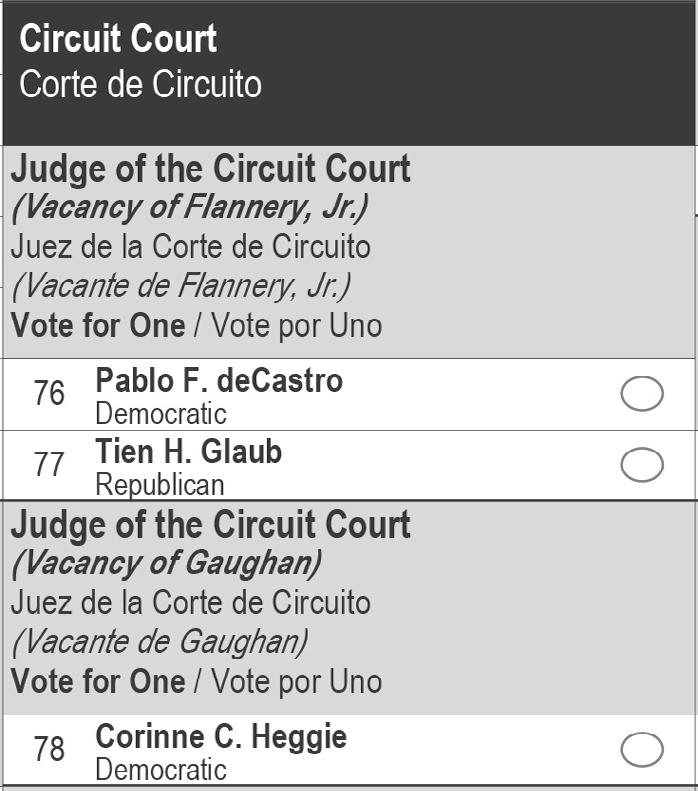Fill in the oval for Corinne C. Heggie
Screen dimensions: 698x791
(x=642, y=750)
